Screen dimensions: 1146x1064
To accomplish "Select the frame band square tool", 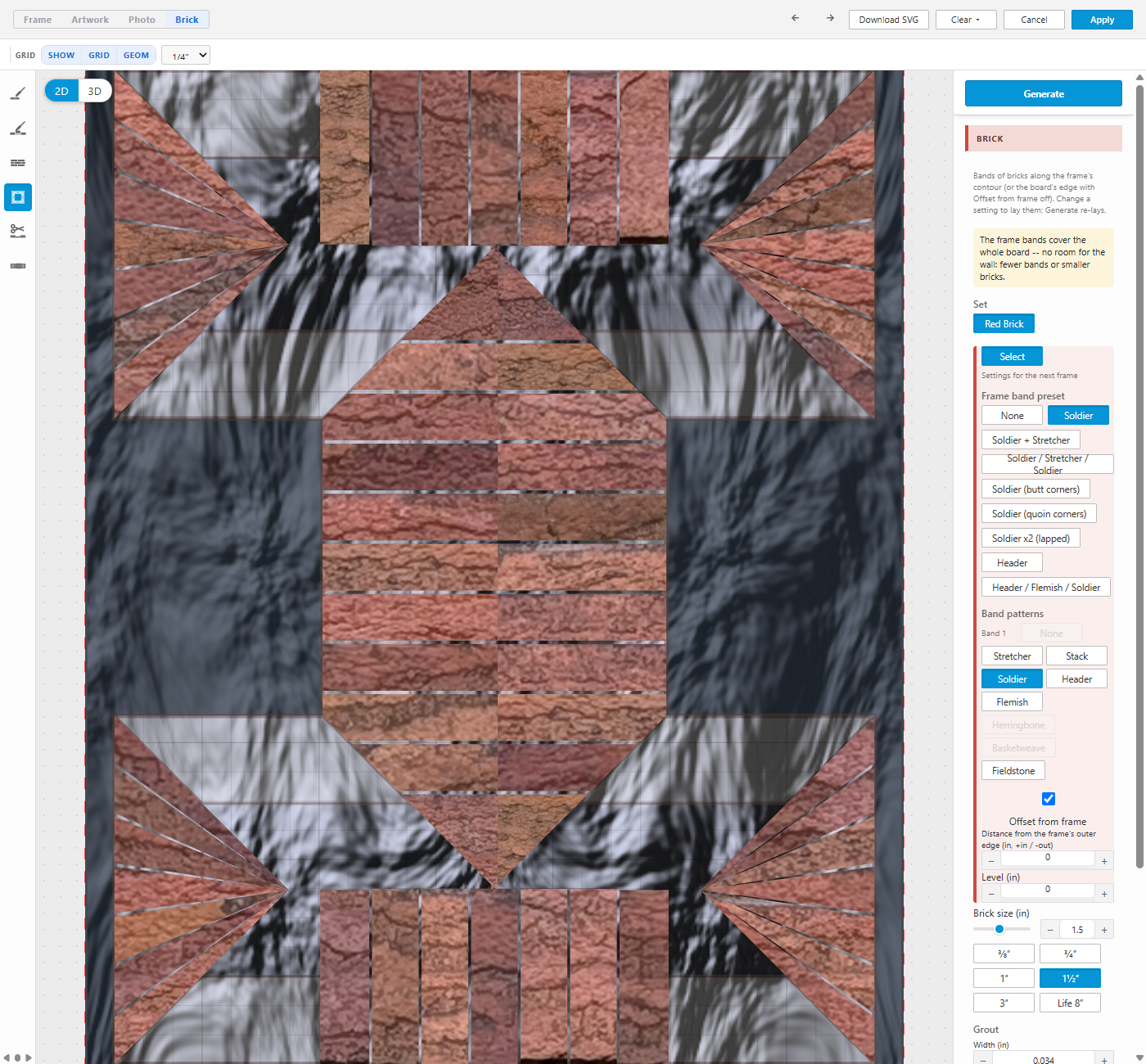I will point(18,197).
